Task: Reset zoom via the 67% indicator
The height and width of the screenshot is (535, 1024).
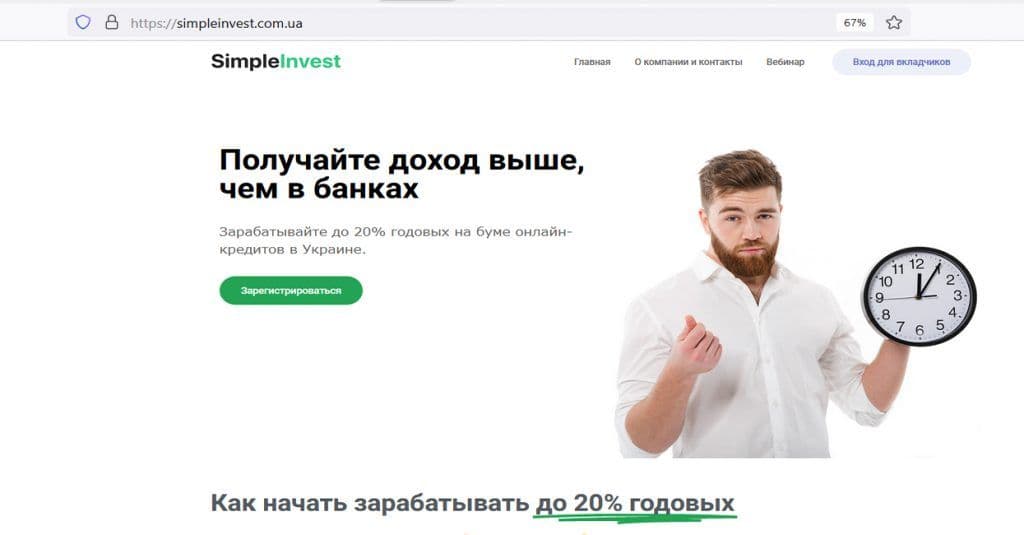Action: coord(854,23)
